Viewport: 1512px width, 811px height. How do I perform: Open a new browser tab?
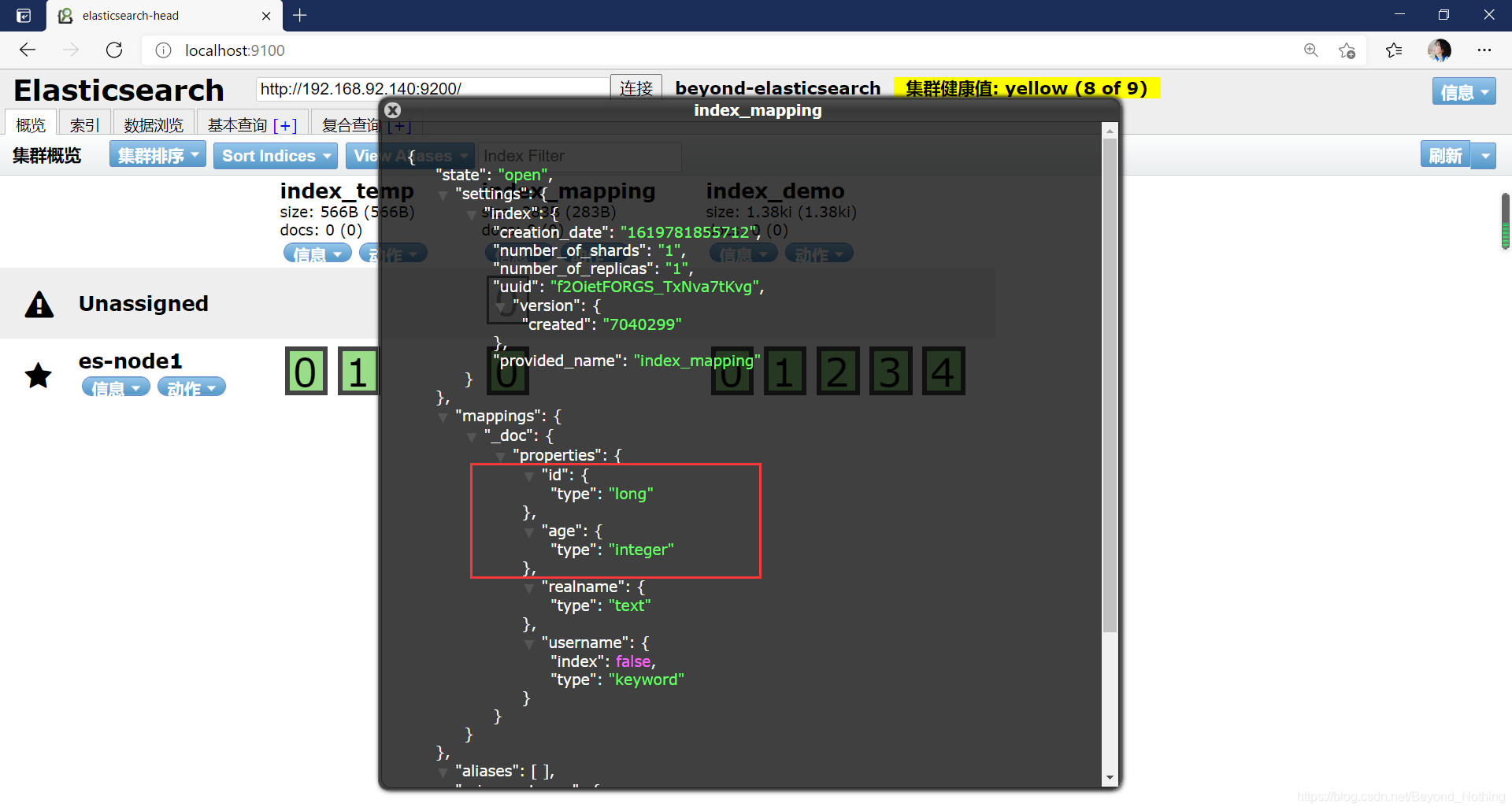(300, 15)
